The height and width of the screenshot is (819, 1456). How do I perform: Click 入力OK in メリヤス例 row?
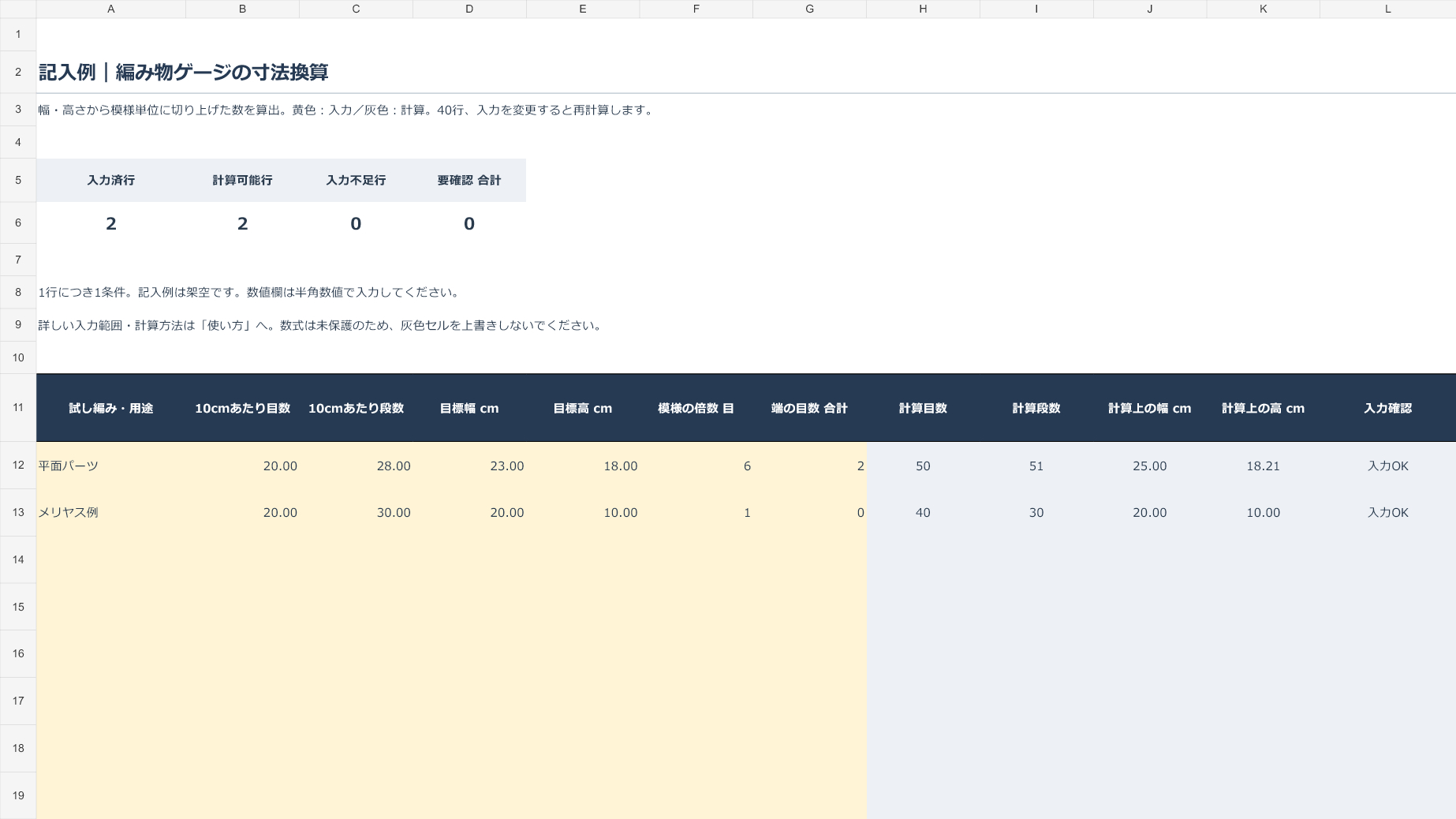(x=1387, y=513)
